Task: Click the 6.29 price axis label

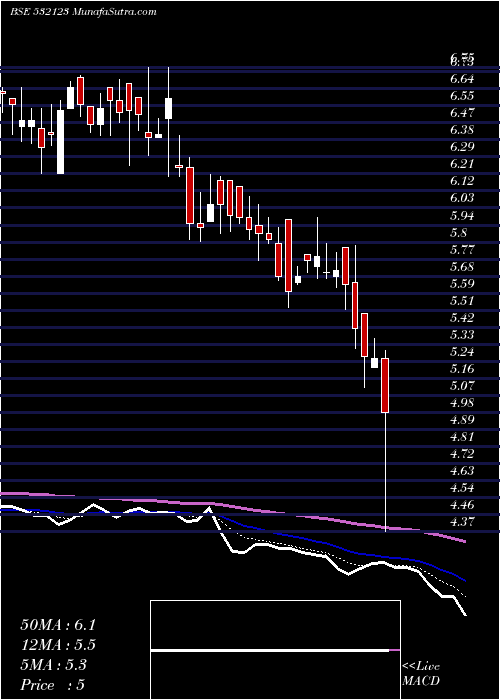Action: 462,147
